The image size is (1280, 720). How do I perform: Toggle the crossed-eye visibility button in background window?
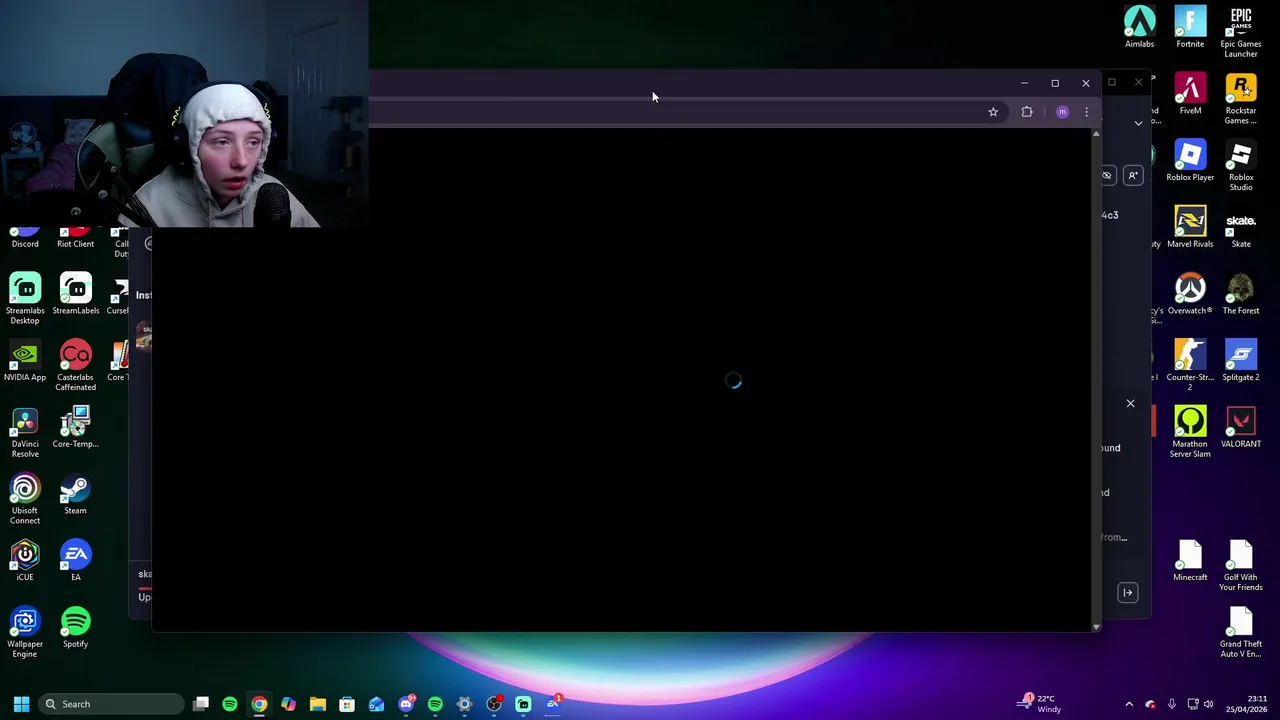[1107, 176]
